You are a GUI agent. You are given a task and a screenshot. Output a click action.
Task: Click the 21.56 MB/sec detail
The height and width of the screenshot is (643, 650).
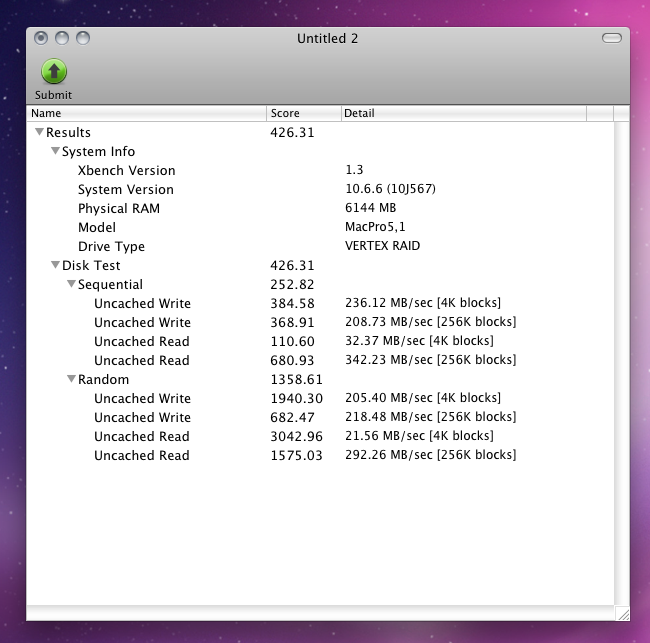click(x=420, y=436)
